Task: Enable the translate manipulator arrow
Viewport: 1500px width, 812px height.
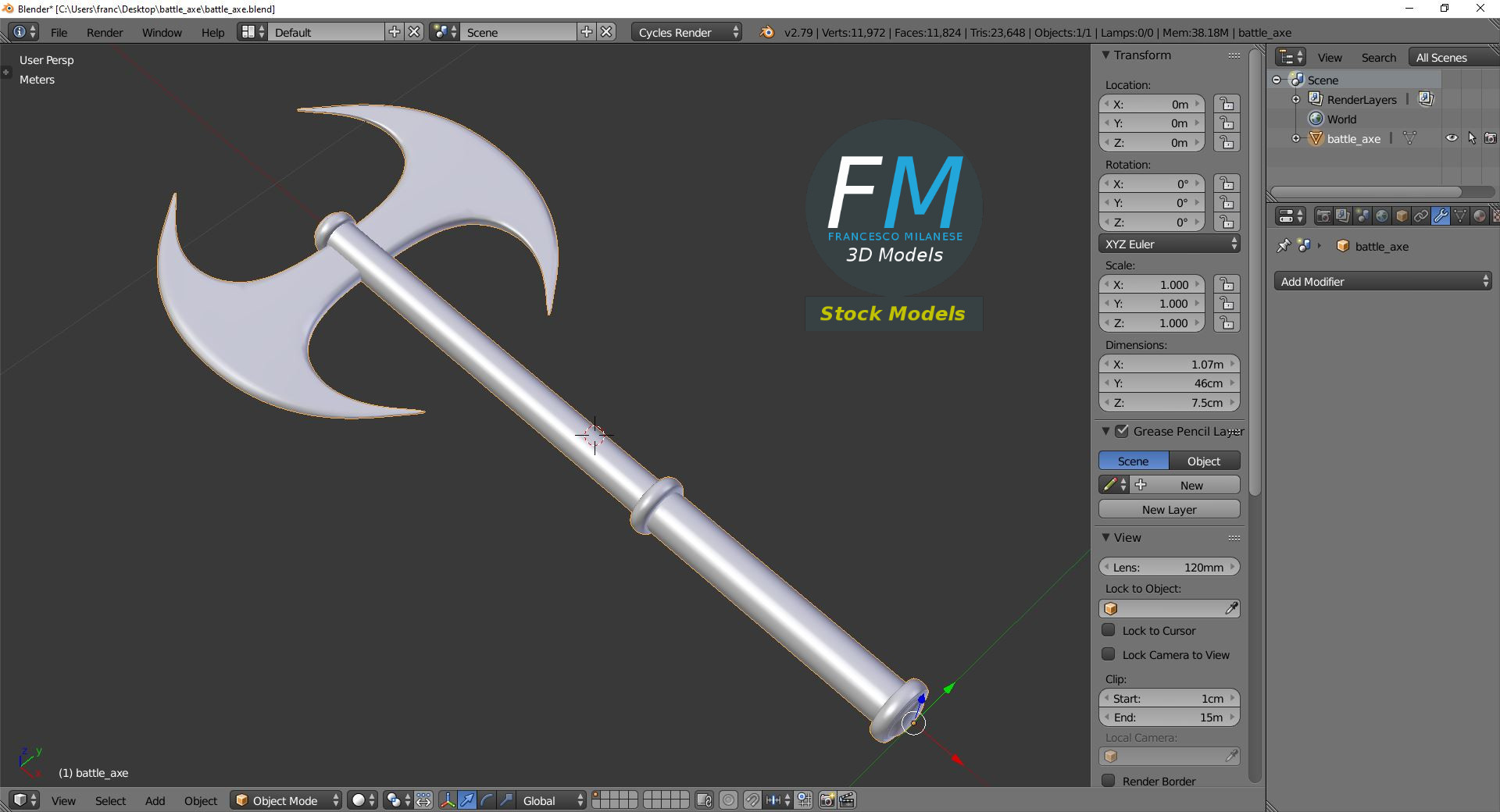Action: 467,800
